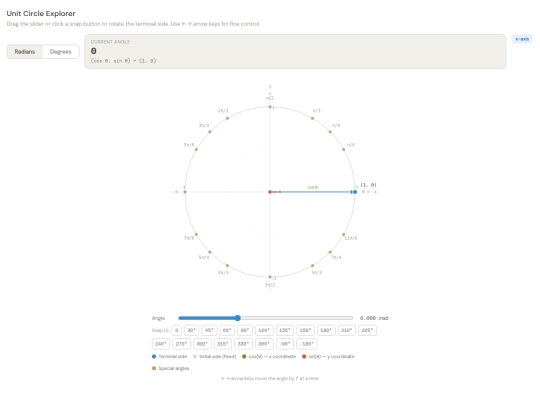Snap the angle to 60°

[x=227, y=330]
